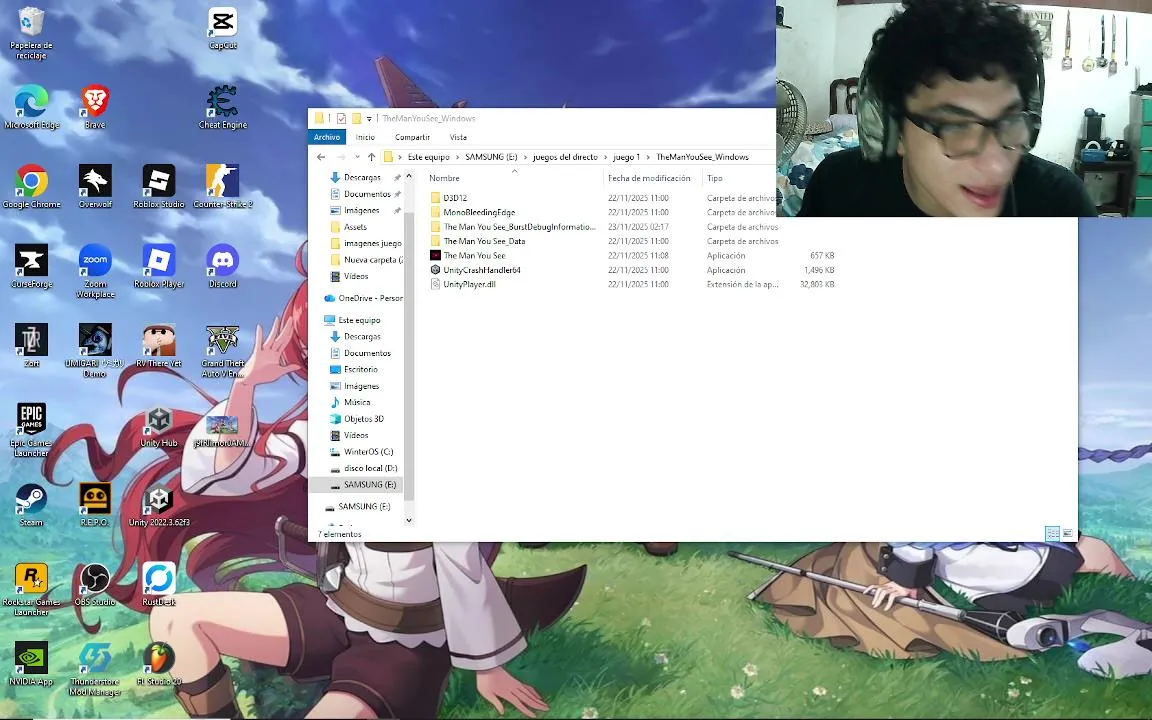Select WinterOS (C:) drive in navigation pane
Screen dimensions: 1152x720
tap(362, 452)
